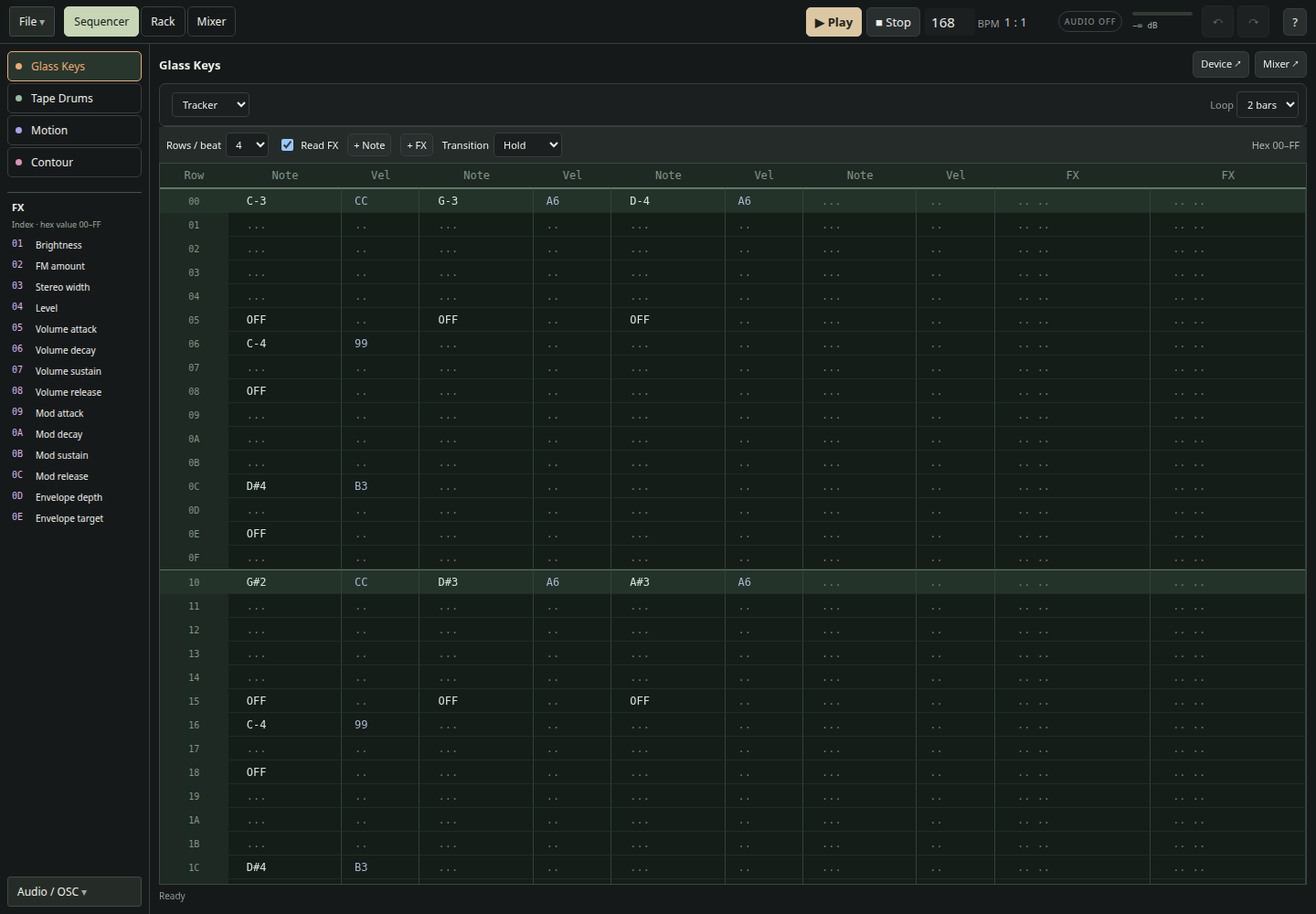1316x914 pixels.
Task: Select FX 0C Mod release
Action: 74,476
